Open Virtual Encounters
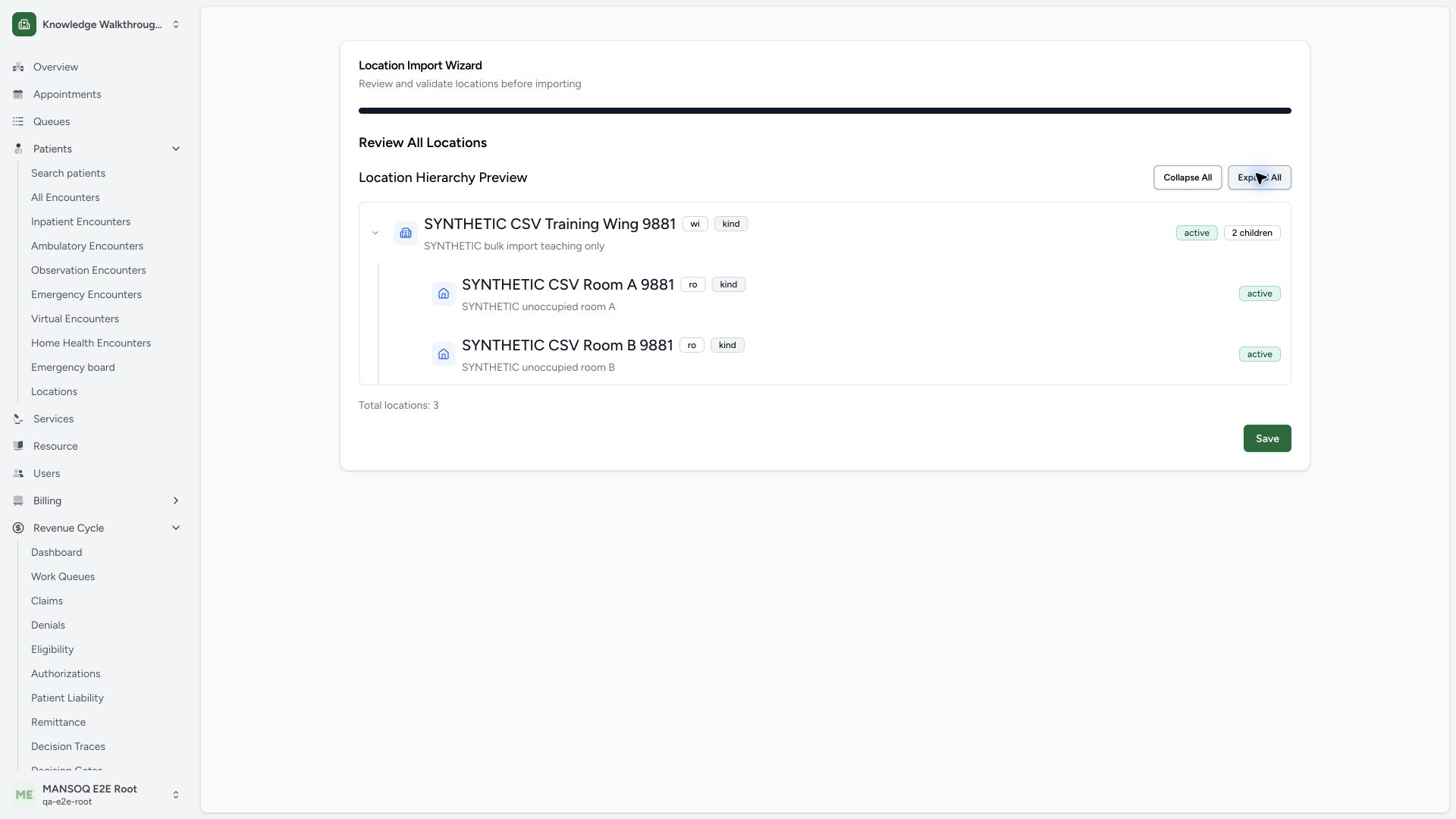The width and height of the screenshot is (1456, 819). [x=75, y=318]
